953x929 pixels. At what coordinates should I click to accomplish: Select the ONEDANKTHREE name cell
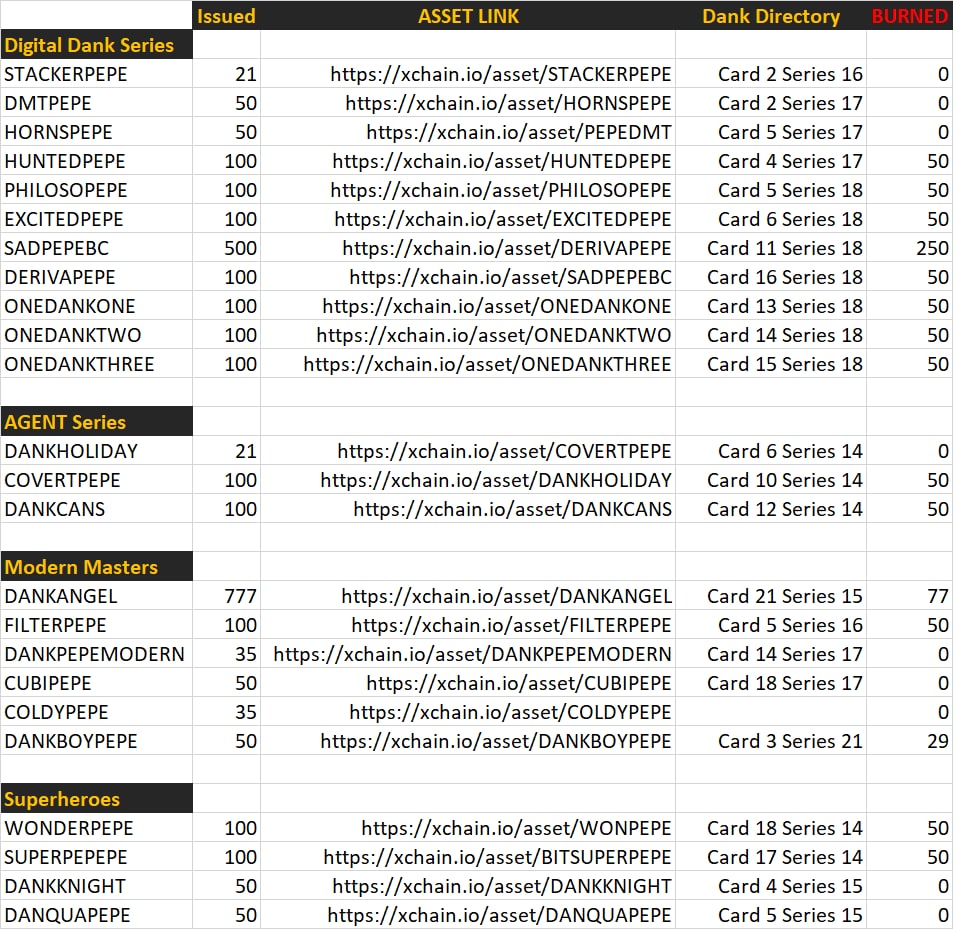(x=96, y=364)
